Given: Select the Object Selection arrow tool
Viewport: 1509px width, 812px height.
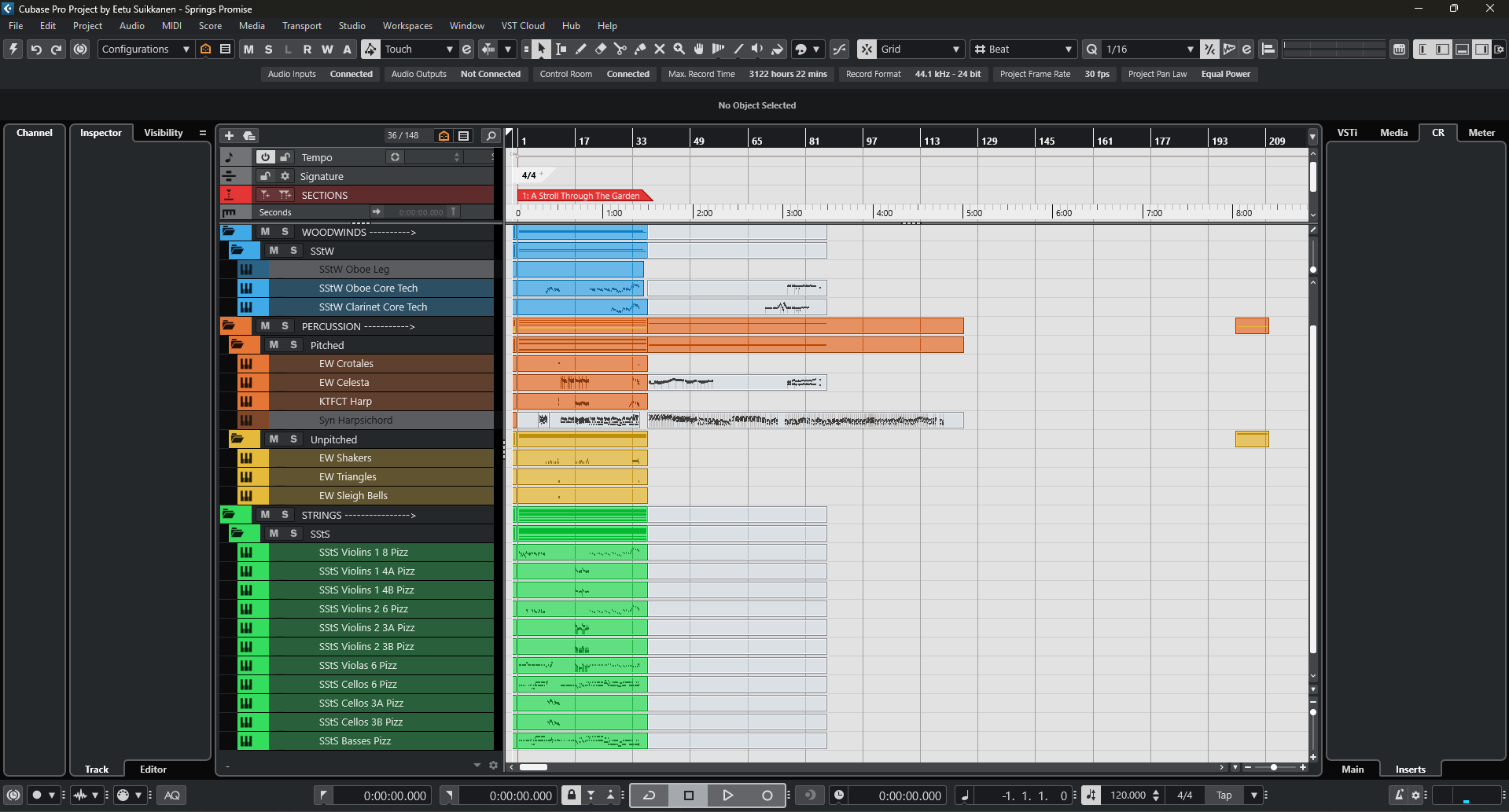Looking at the screenshot, I should (541, 49).
